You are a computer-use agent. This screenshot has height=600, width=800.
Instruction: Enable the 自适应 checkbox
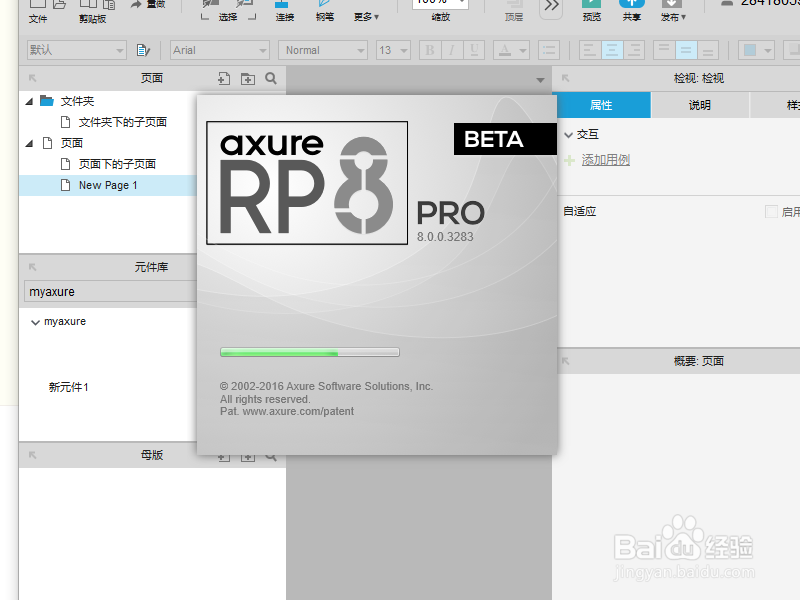771,211
